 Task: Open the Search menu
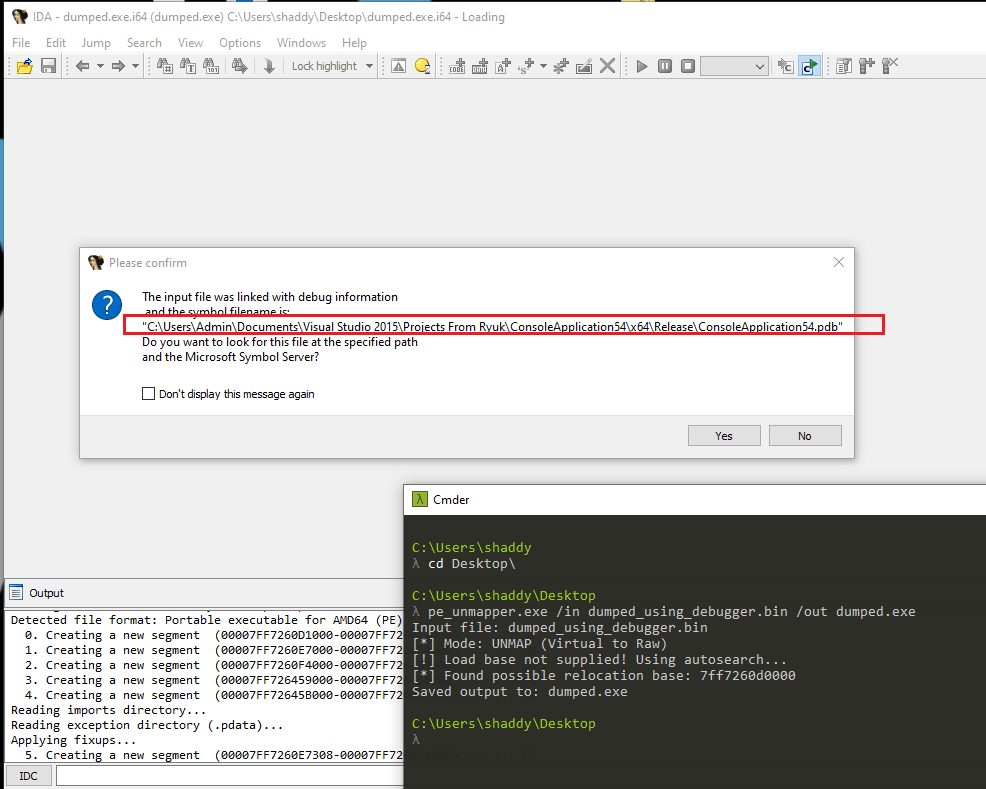click(144, 43)
